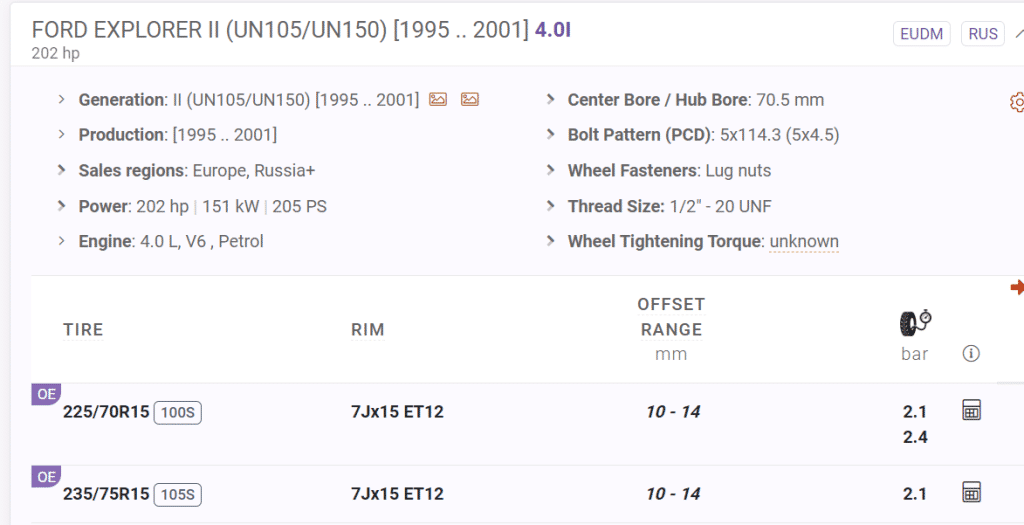Click the 4.0i engine title link
1024x525 pixels.
(x=553, y=29)
